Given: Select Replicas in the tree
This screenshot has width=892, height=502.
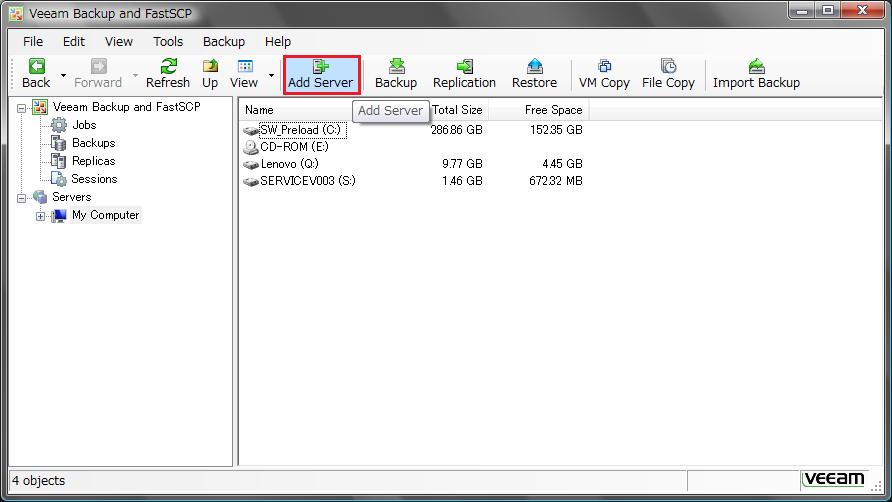Looking at the screenshot, I should tap(93, 161).
